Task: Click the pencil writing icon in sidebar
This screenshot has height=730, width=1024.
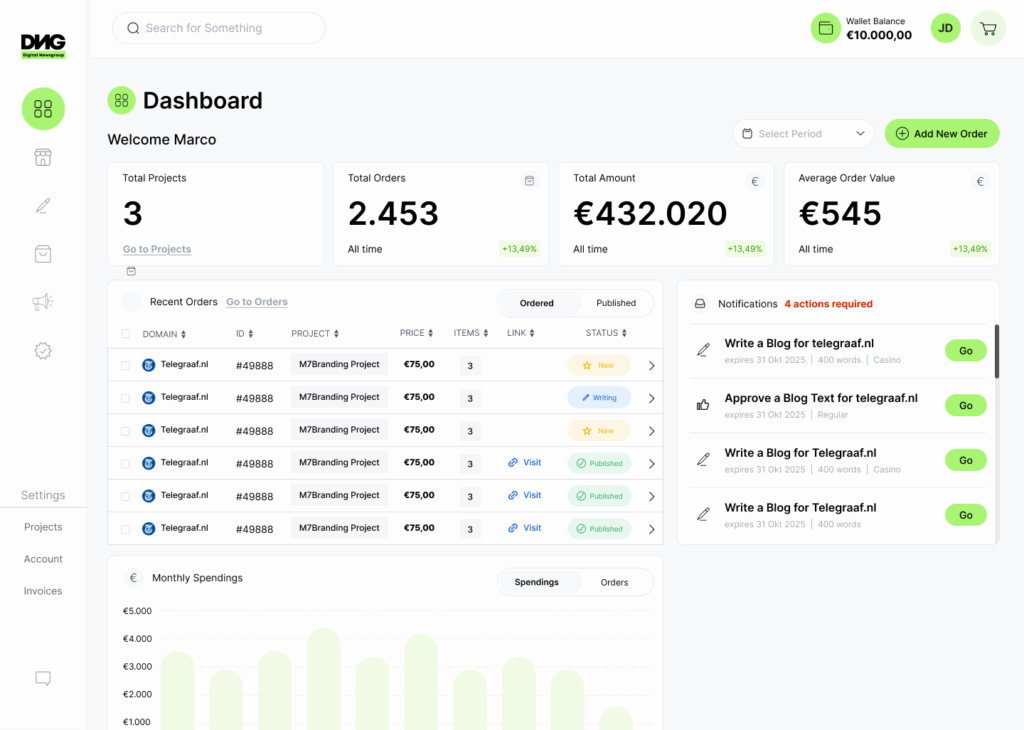Action: coord(43,206)
